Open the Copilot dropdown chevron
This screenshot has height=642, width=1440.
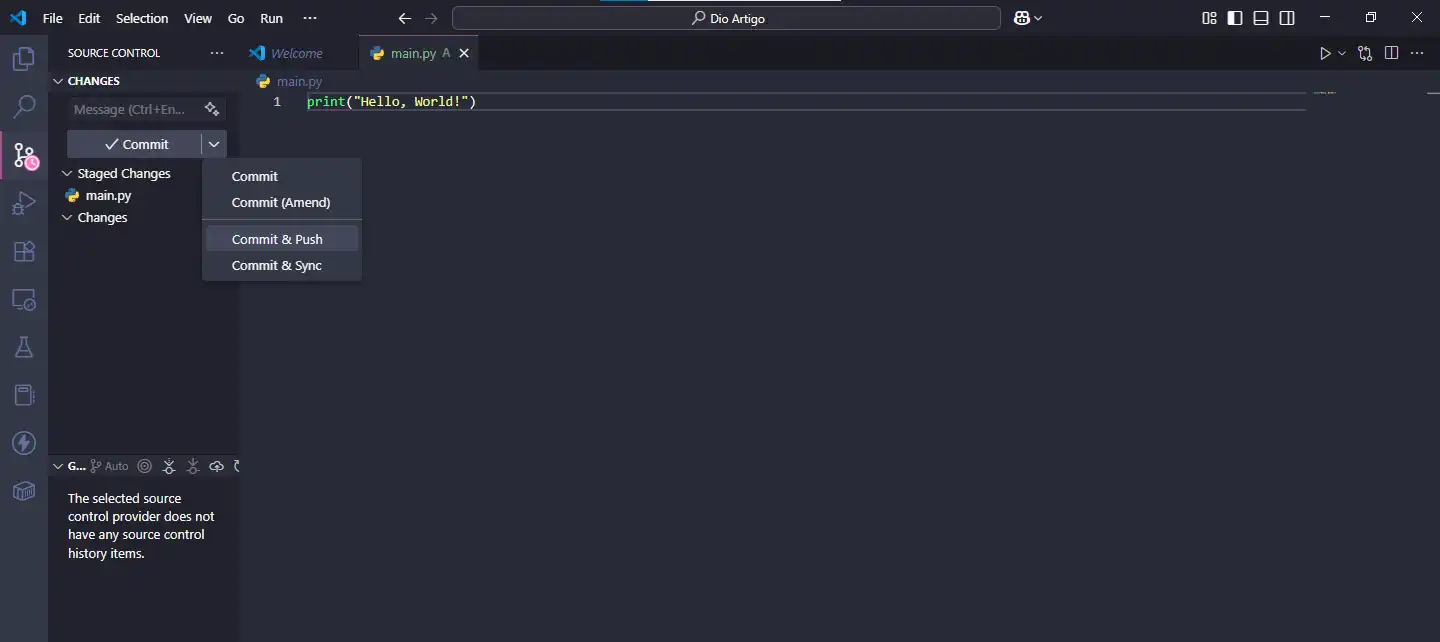click(1038, 18)
